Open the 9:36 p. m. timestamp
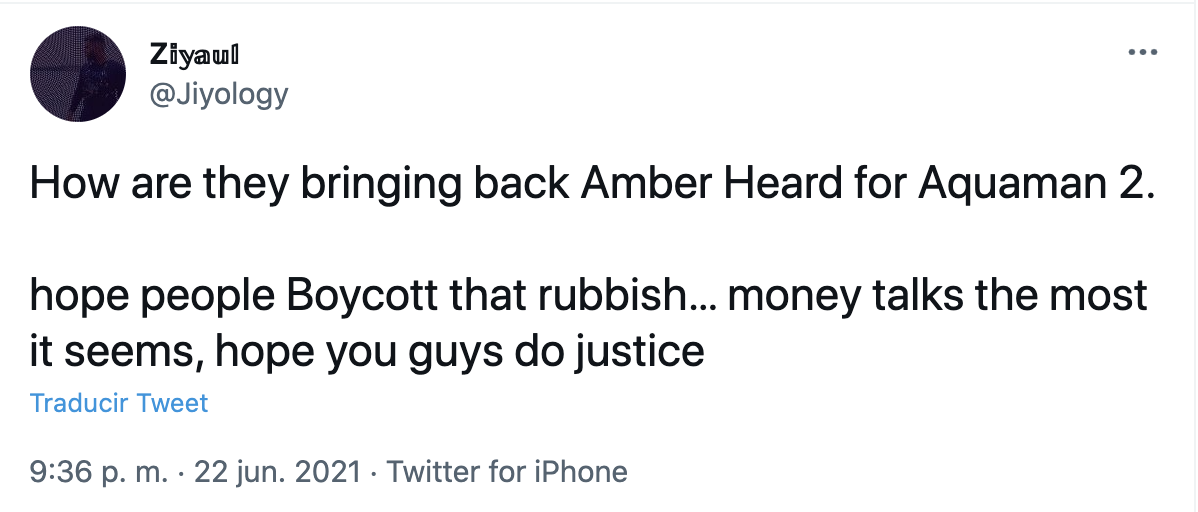The width and height of the screenshot is (1198, 512). pos(99,472)
